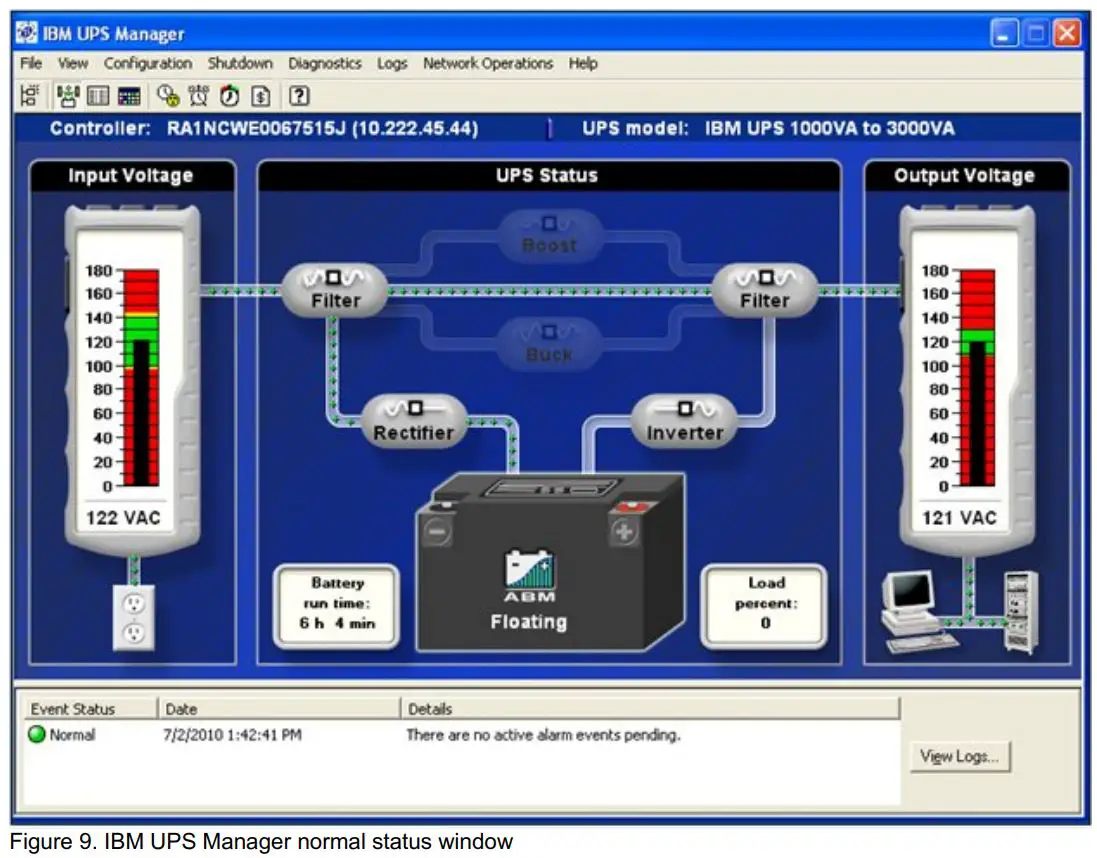1097x858 pixels.
Task: Open the device tree view toolbar icon
Action: 29,96
